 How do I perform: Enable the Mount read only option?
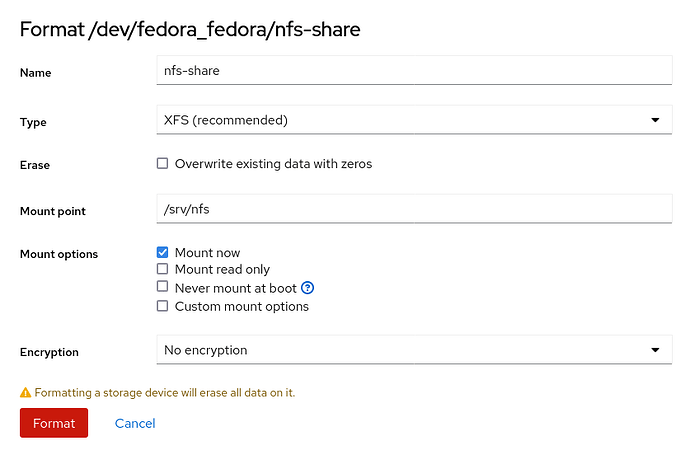pyautogui.click(x=163, y=270)
